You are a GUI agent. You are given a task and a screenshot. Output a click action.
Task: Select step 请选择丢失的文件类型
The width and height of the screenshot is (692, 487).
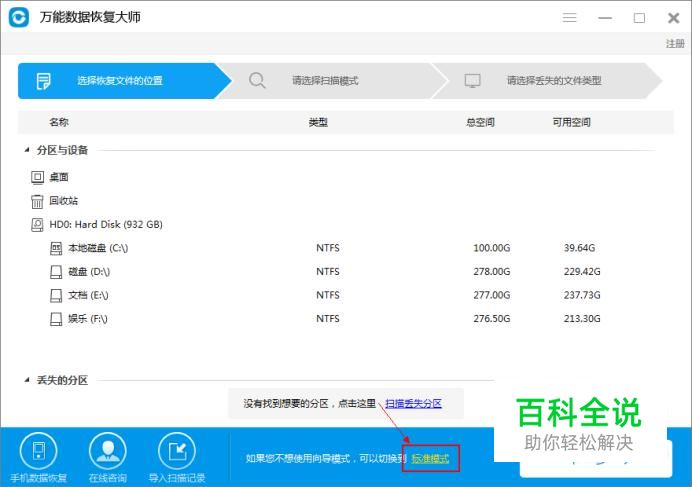click(549, 81)
